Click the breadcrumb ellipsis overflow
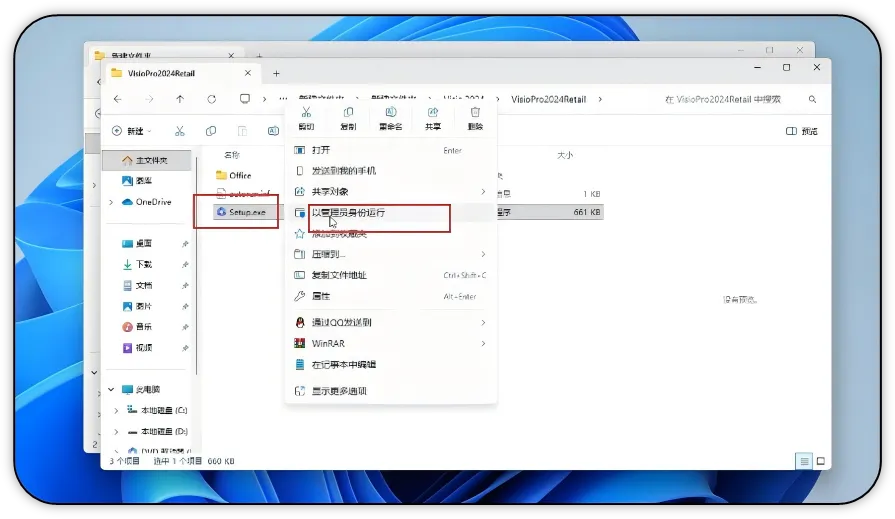895x519 pixels. click(x=283, y=99)
